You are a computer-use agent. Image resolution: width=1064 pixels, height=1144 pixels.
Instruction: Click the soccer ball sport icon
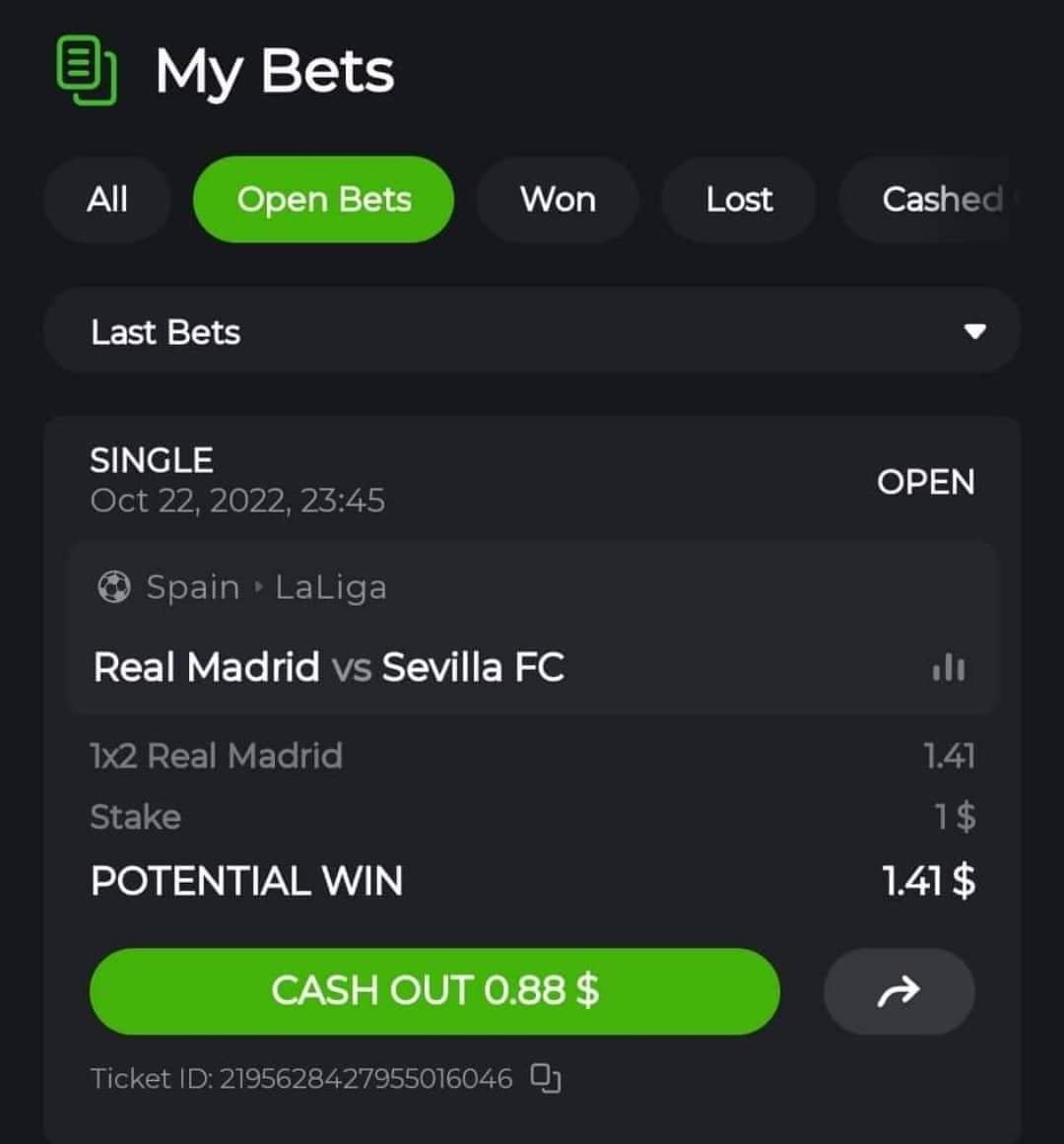113,586
